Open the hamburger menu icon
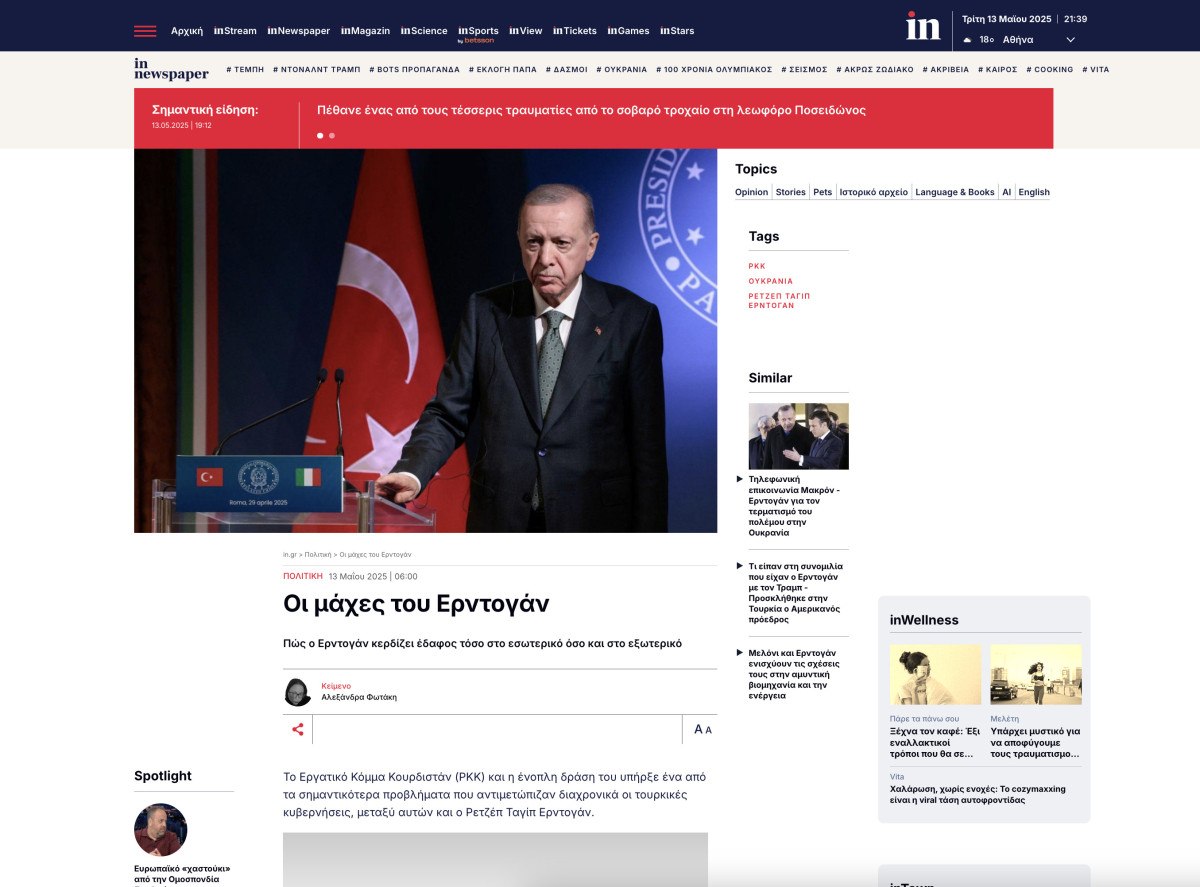Viewport: 1200px width, 887px height. point(145,31)
